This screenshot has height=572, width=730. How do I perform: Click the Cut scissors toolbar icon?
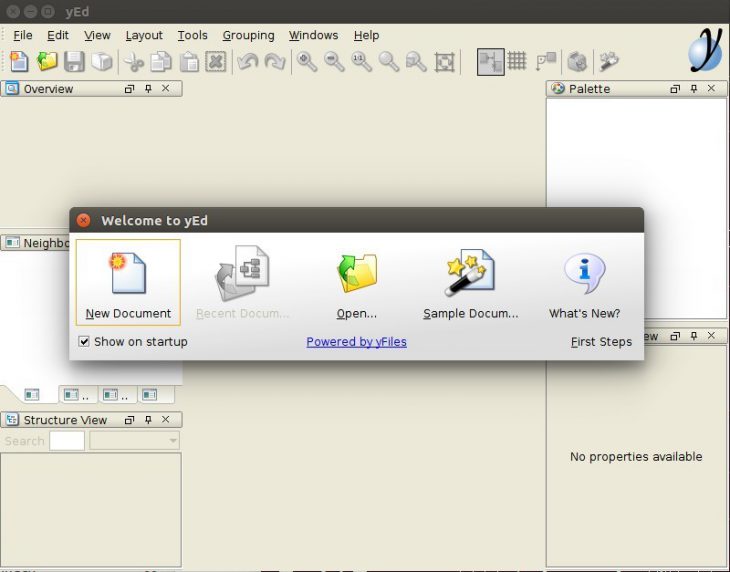pos(134,61)
